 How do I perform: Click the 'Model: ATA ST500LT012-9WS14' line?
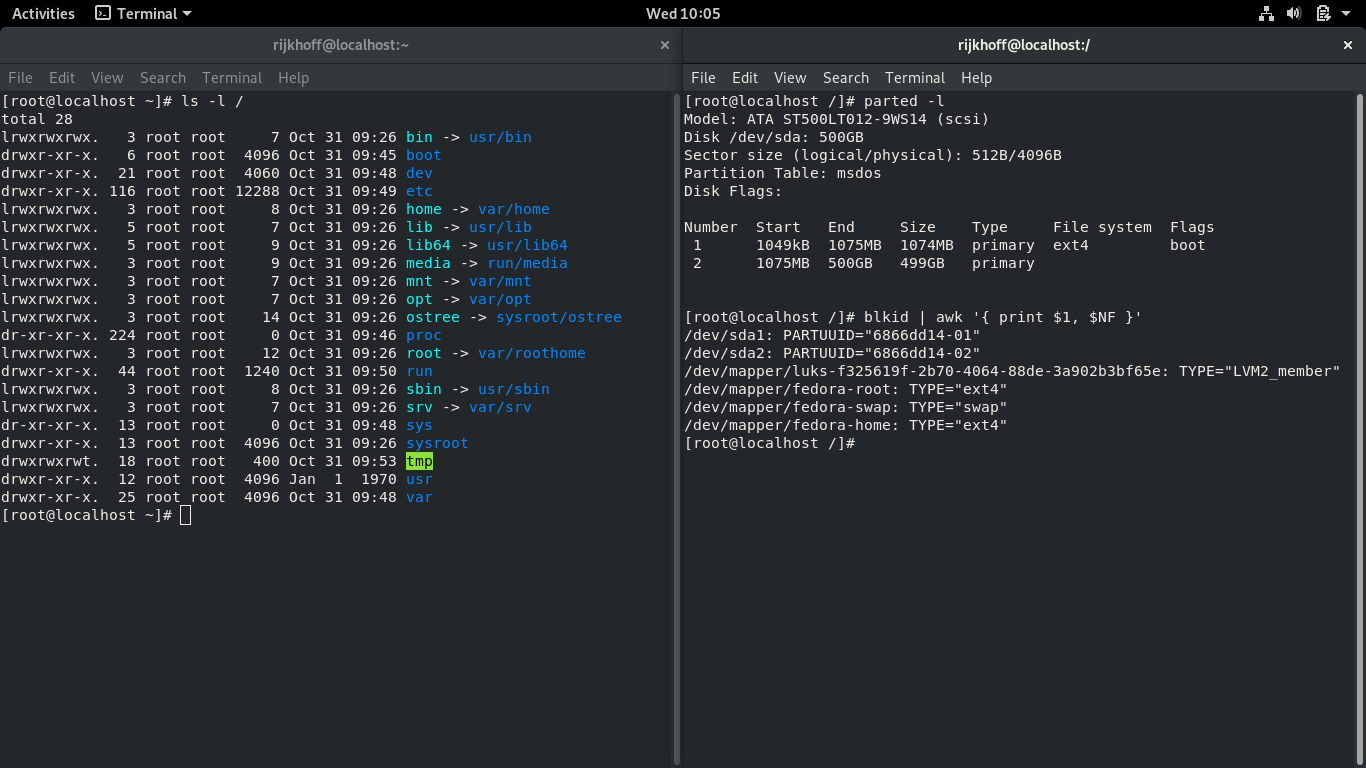[837, 119]
